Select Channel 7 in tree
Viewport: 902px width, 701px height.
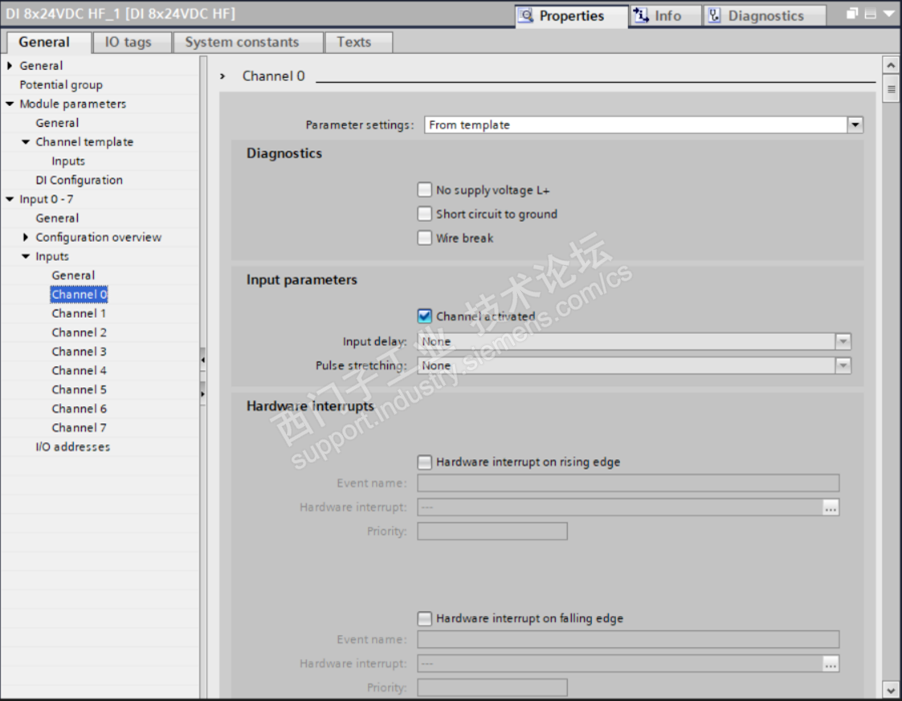click(x=79, y=428)
